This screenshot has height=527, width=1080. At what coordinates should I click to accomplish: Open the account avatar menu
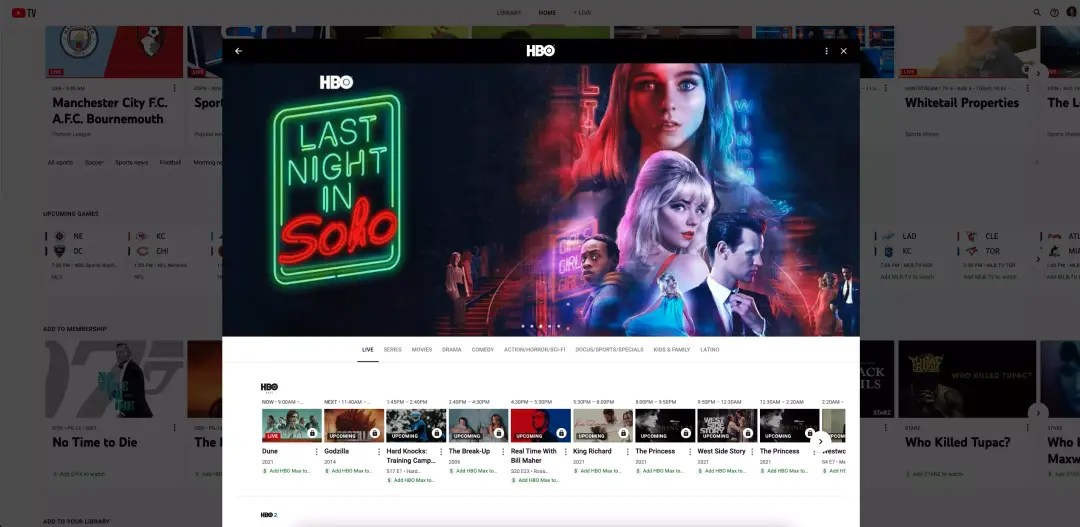[1072, 12]
